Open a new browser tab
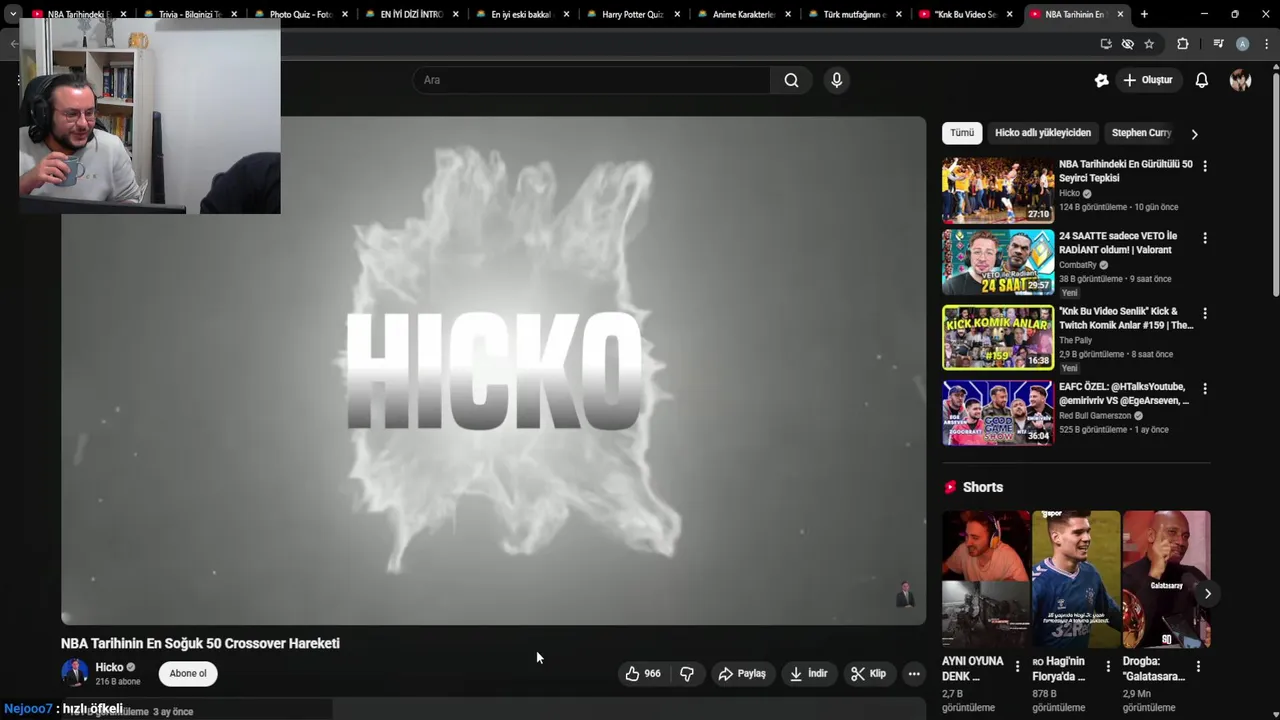 tap(1144, 14)
